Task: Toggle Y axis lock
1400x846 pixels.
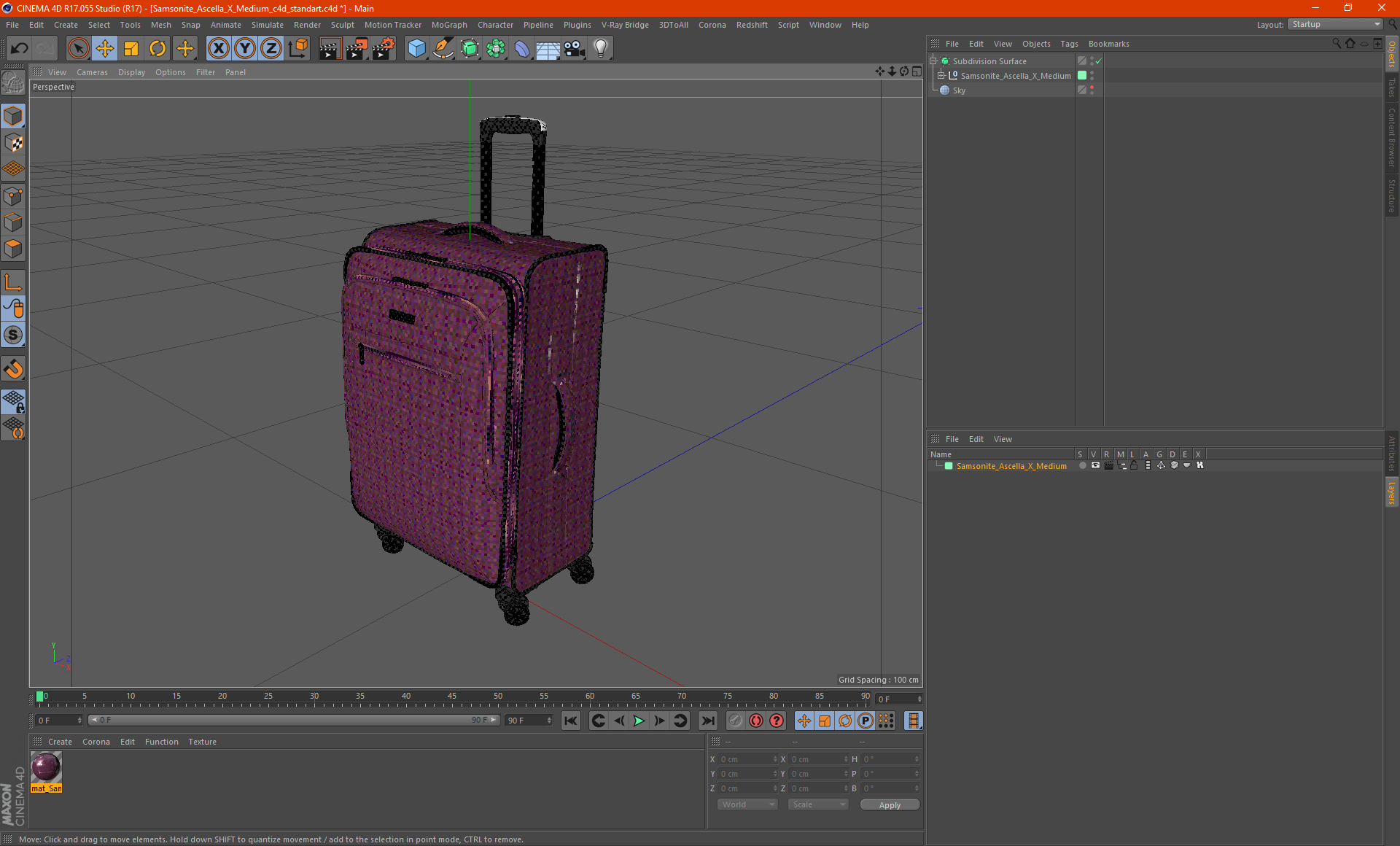Action: (245, 49)
